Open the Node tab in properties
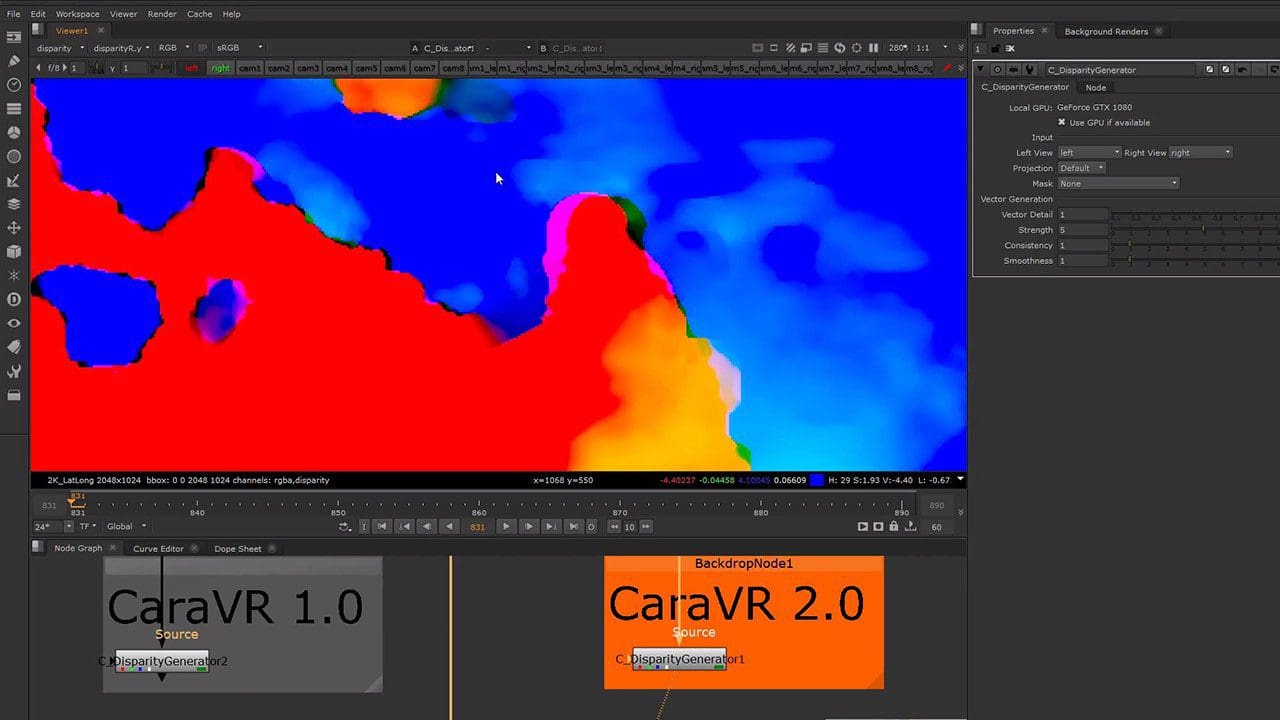 [x=1096, y=87]
